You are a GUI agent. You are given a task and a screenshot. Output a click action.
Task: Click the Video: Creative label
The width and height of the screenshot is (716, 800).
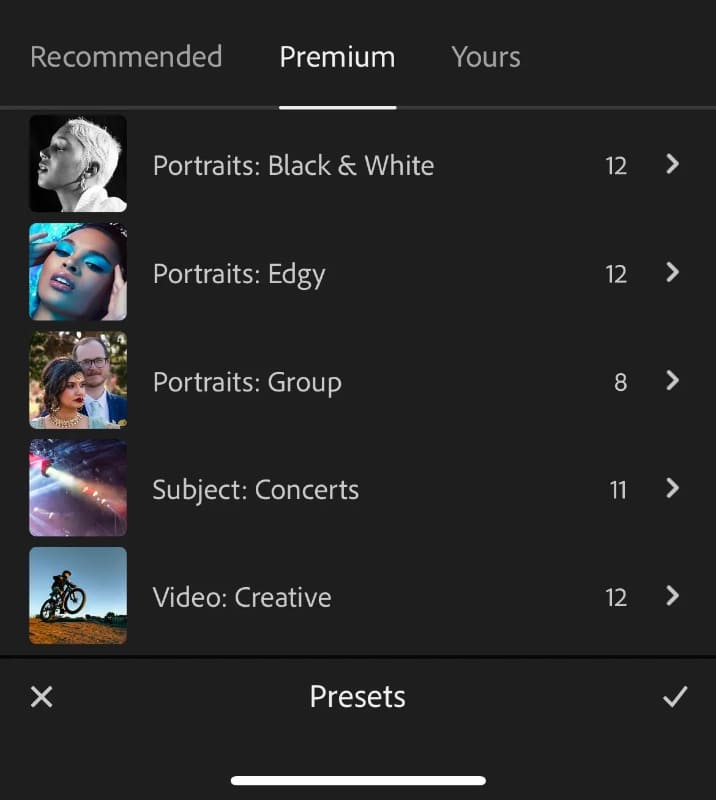click(242, 598)
